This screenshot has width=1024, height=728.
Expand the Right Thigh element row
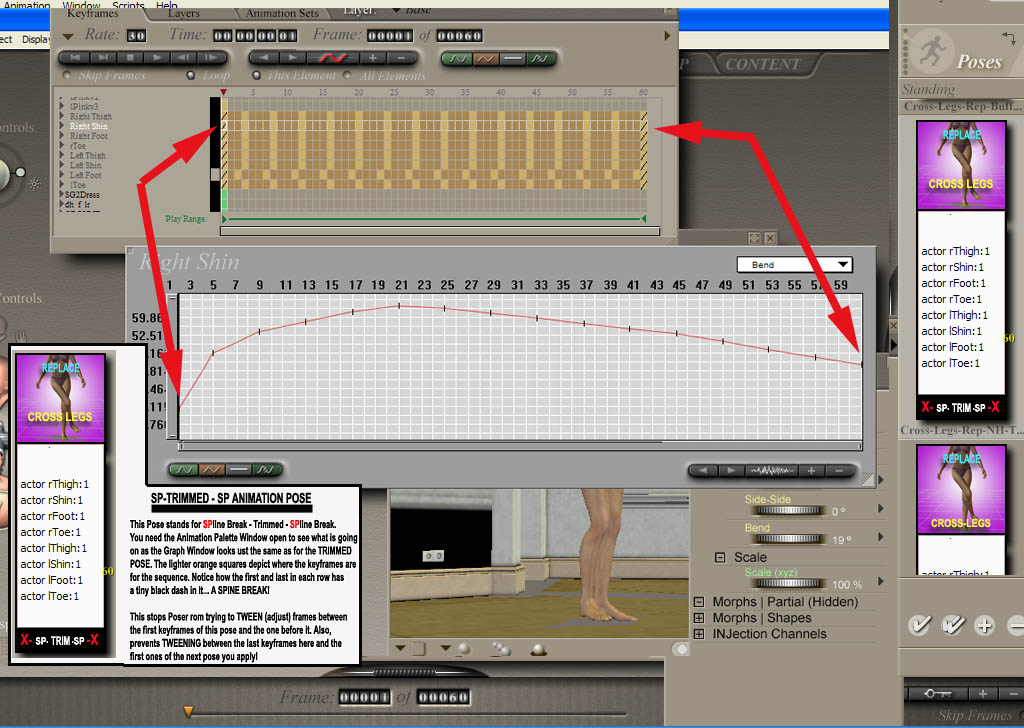coord(62,116)
